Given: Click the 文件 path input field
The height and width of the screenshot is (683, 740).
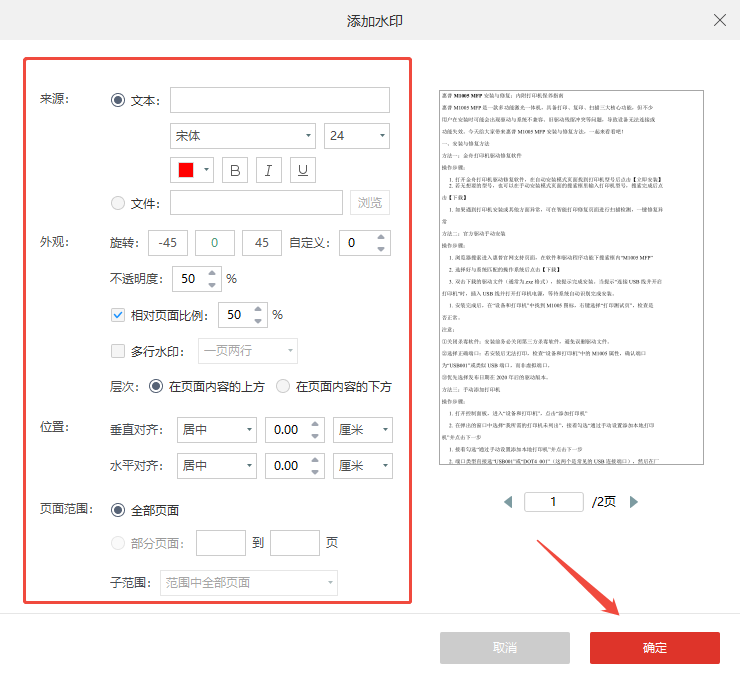Looking at the screenshot, I should [256, 203].
